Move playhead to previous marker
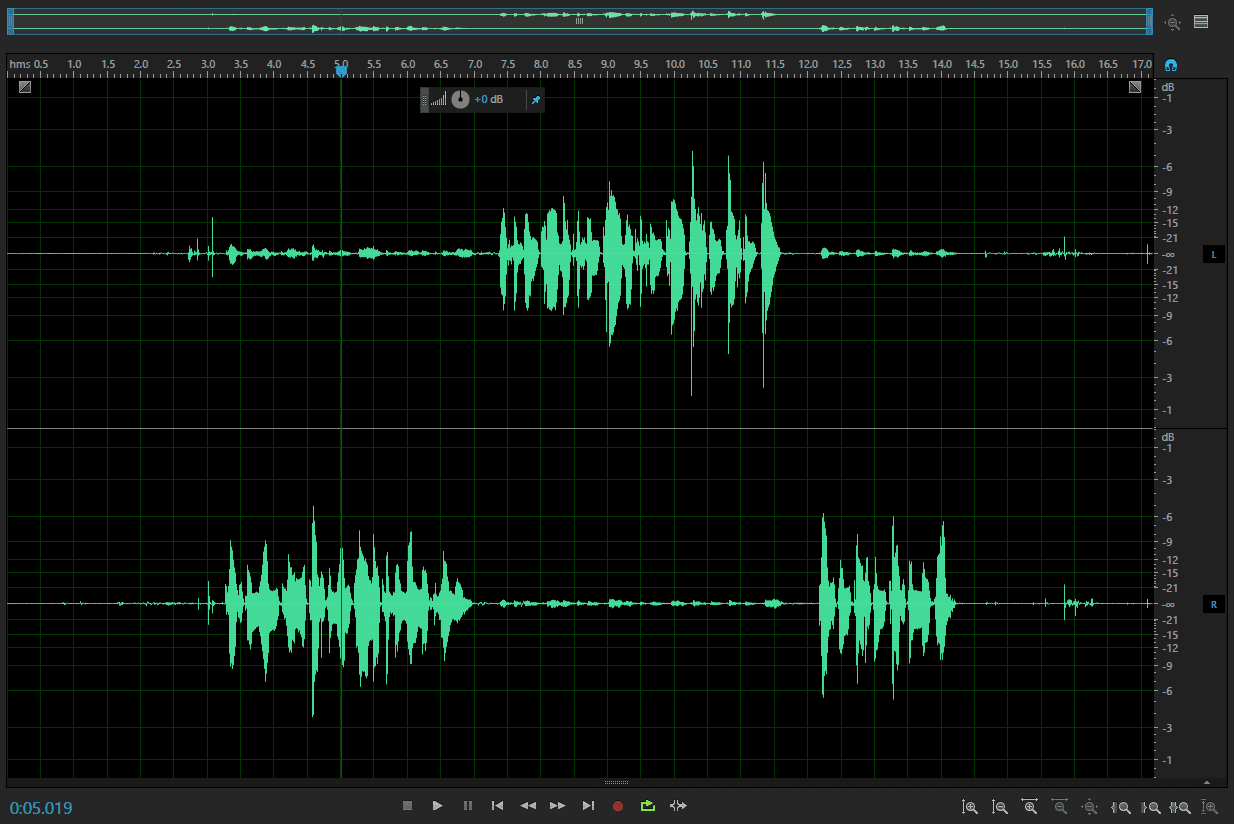The width and height of the screenshot is (1234, 824). [x=497, y=806]
